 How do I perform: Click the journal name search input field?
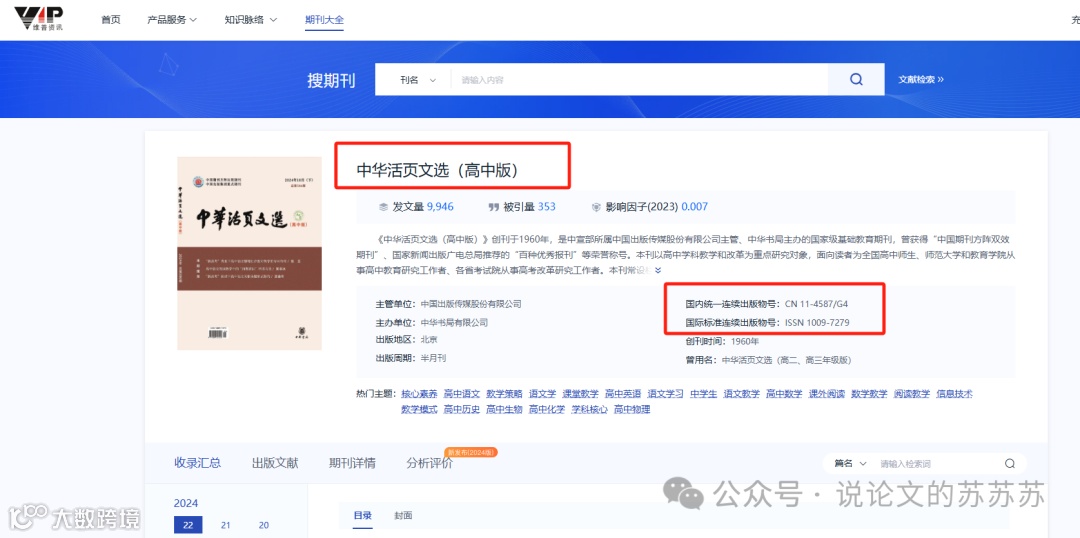click(639, 80)
